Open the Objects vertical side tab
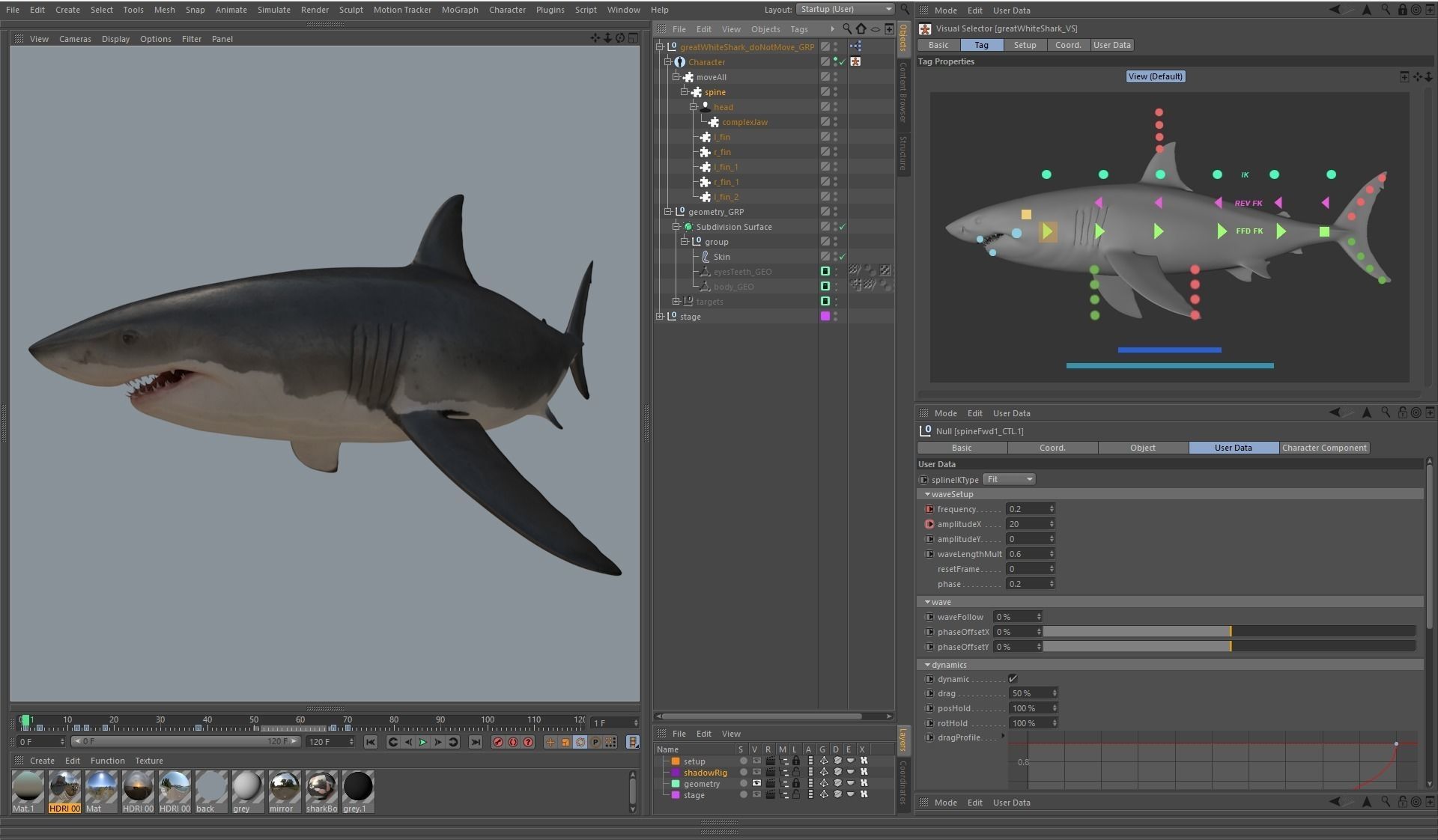Screen dimensions: 1438x840 [x=903, y=37]
